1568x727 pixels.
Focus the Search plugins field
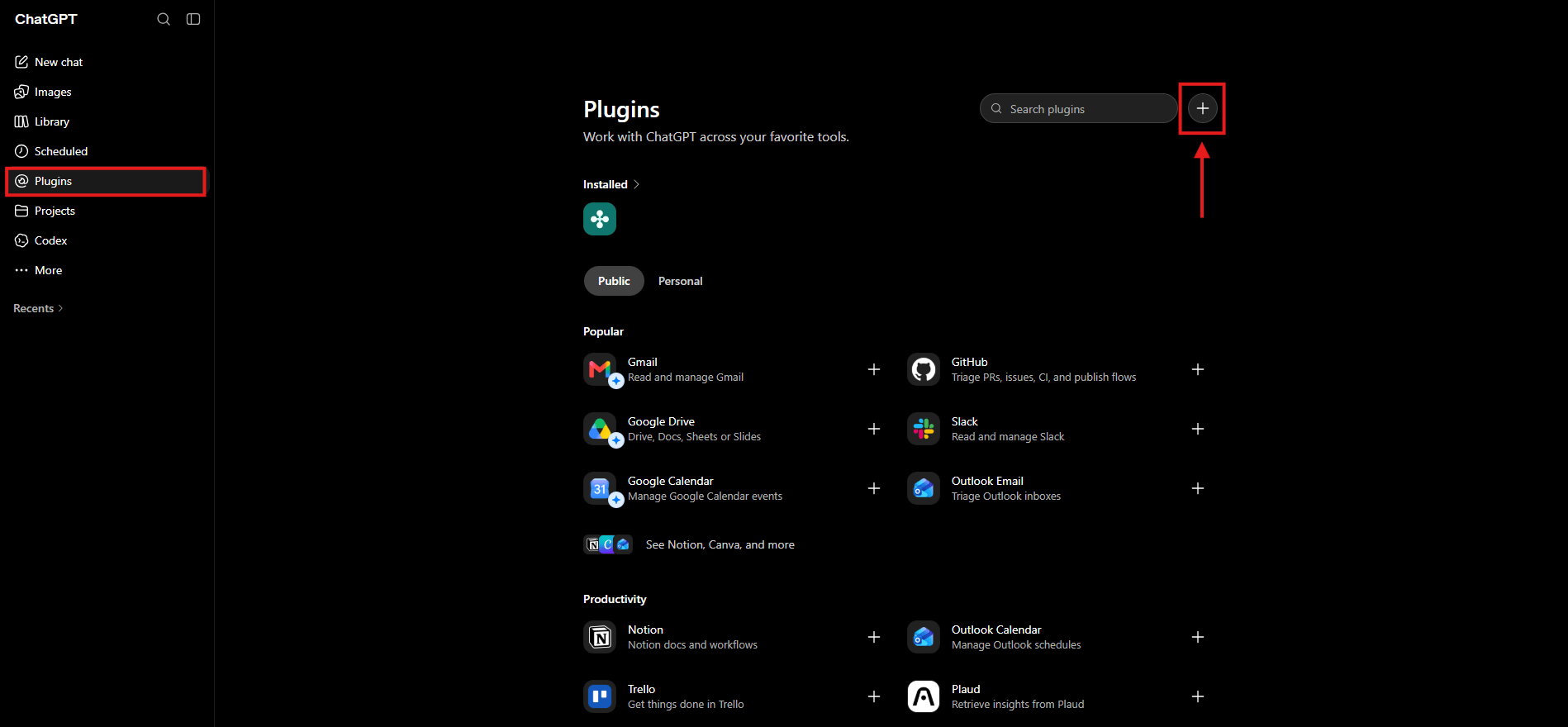click(x=1078, y=108)
